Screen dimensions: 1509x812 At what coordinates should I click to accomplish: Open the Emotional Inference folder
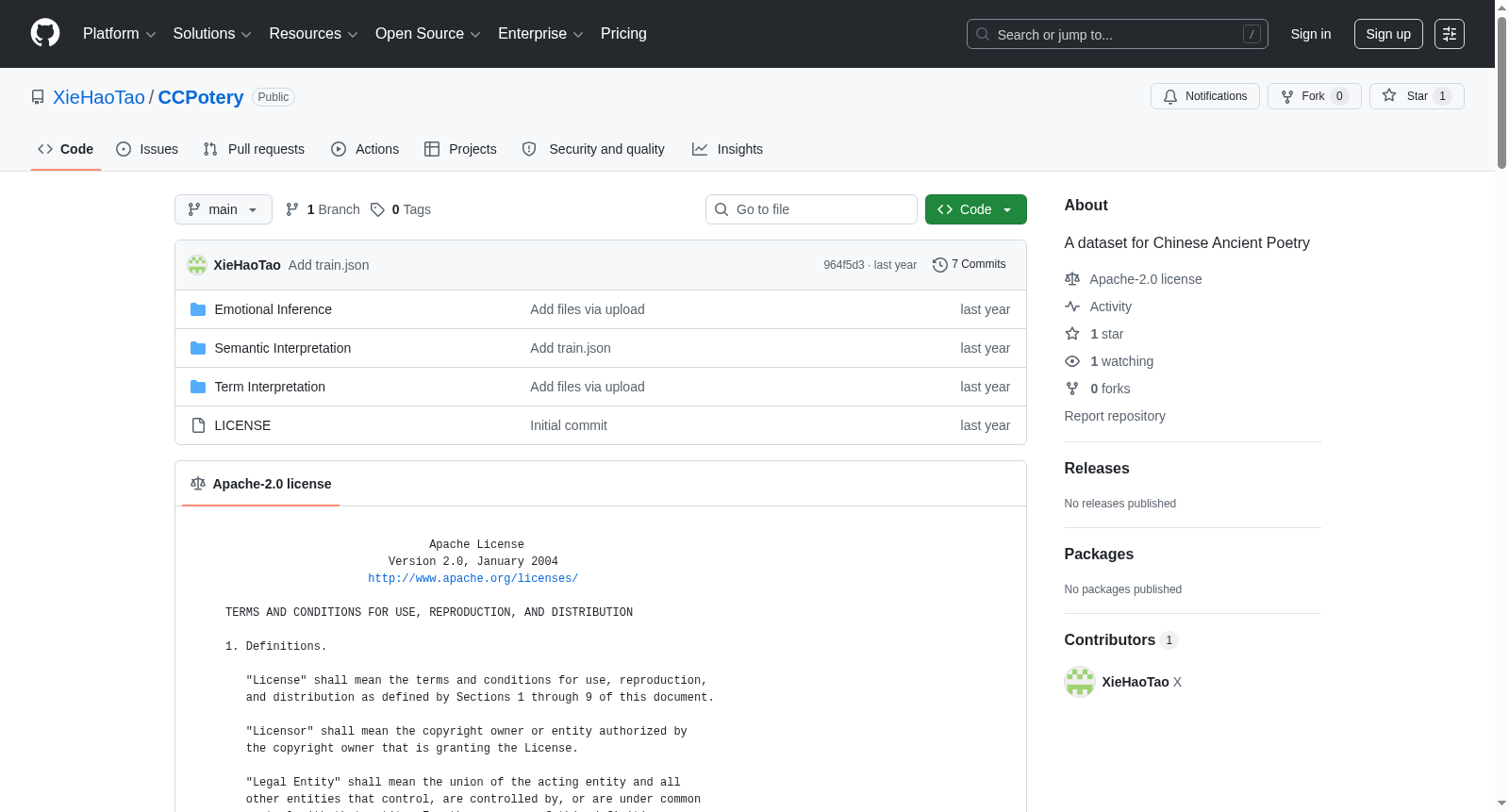coord(274,309)
